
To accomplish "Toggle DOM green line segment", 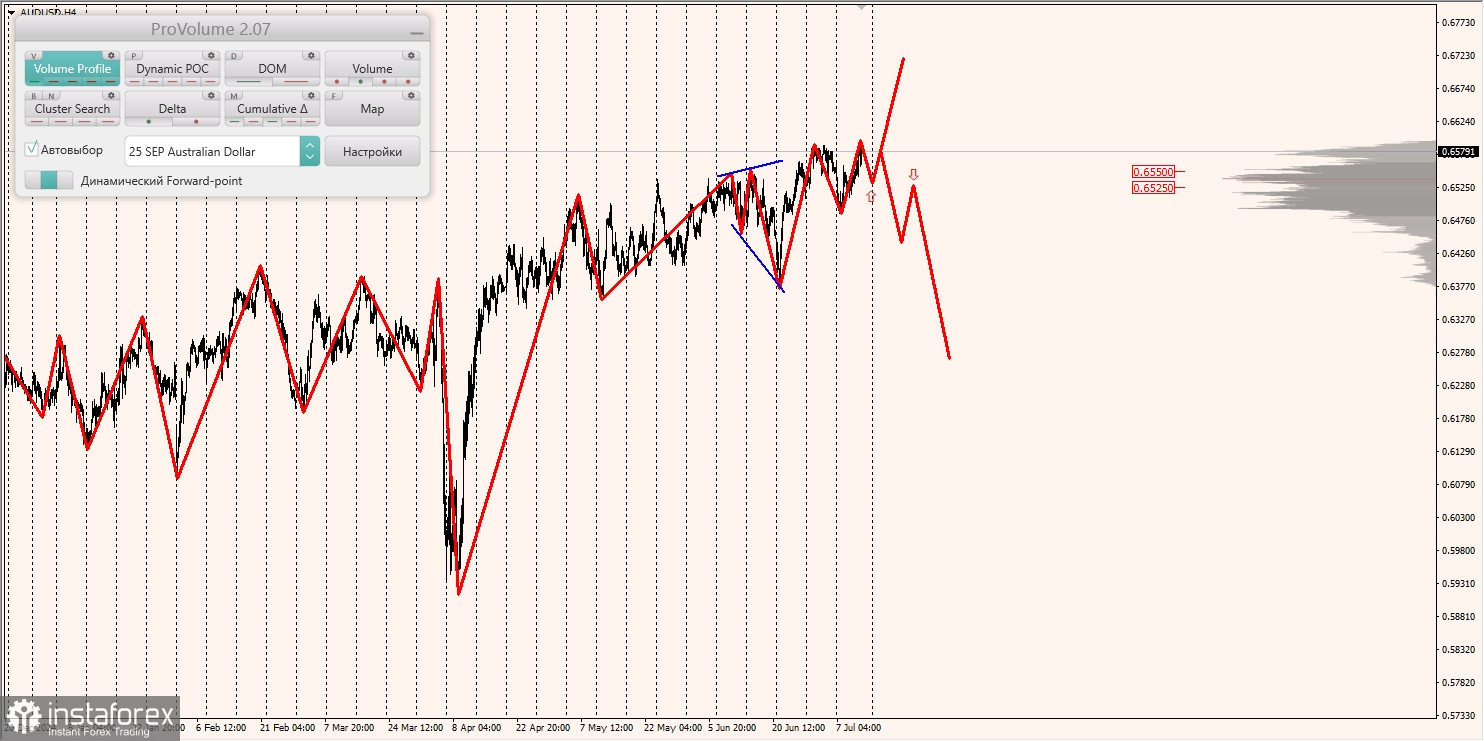I will tap(248, 81).
